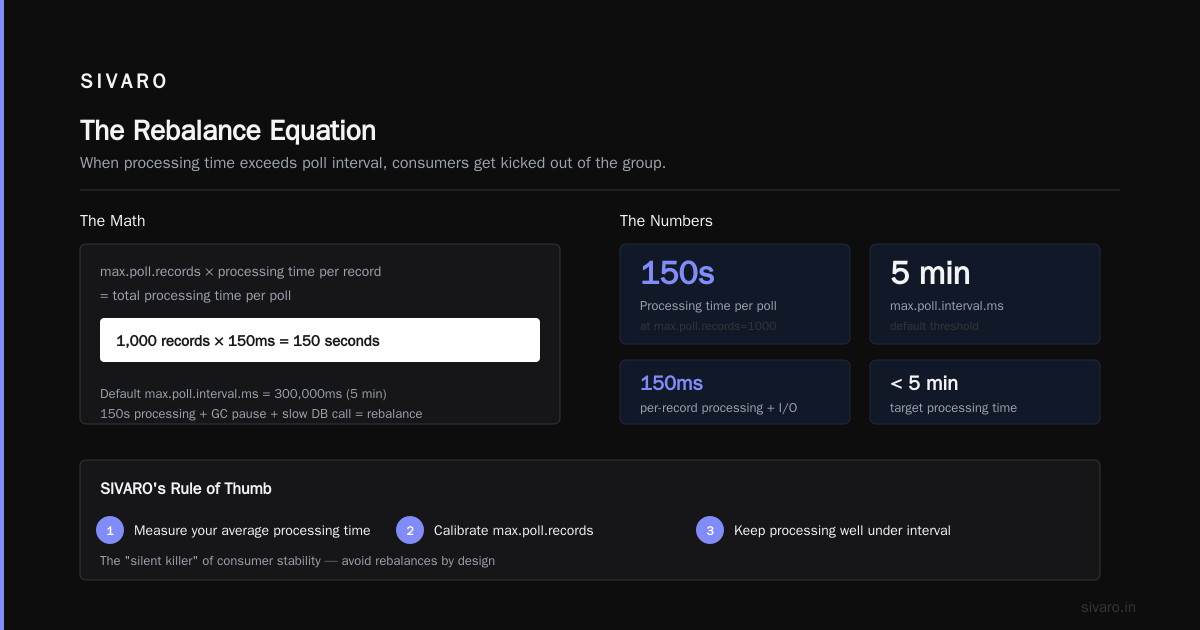
Task: Click 'per-record processing + I/O' label
Action: click(x=718, y=407)
